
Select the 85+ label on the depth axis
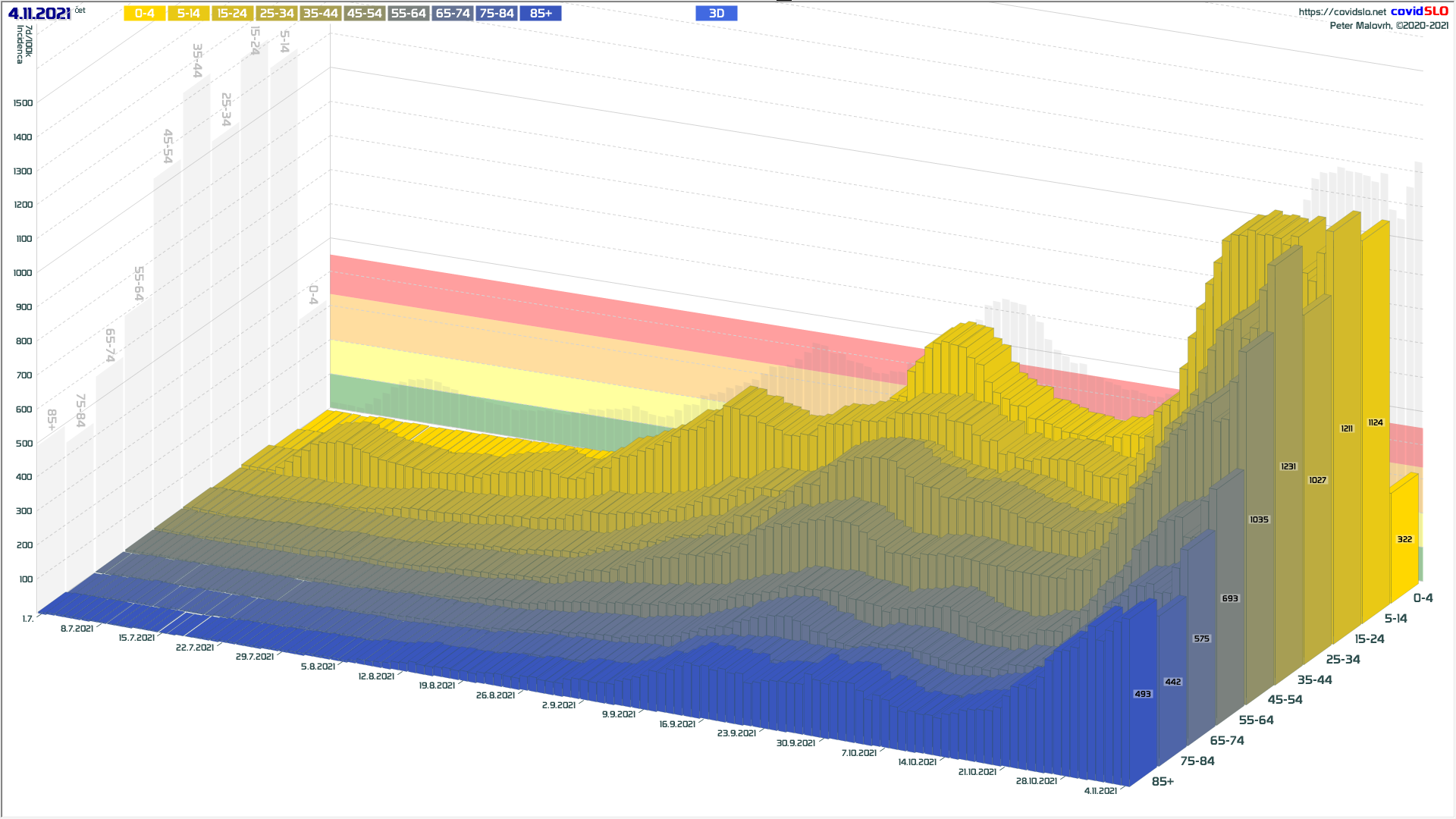click(x=1163, y=781)
